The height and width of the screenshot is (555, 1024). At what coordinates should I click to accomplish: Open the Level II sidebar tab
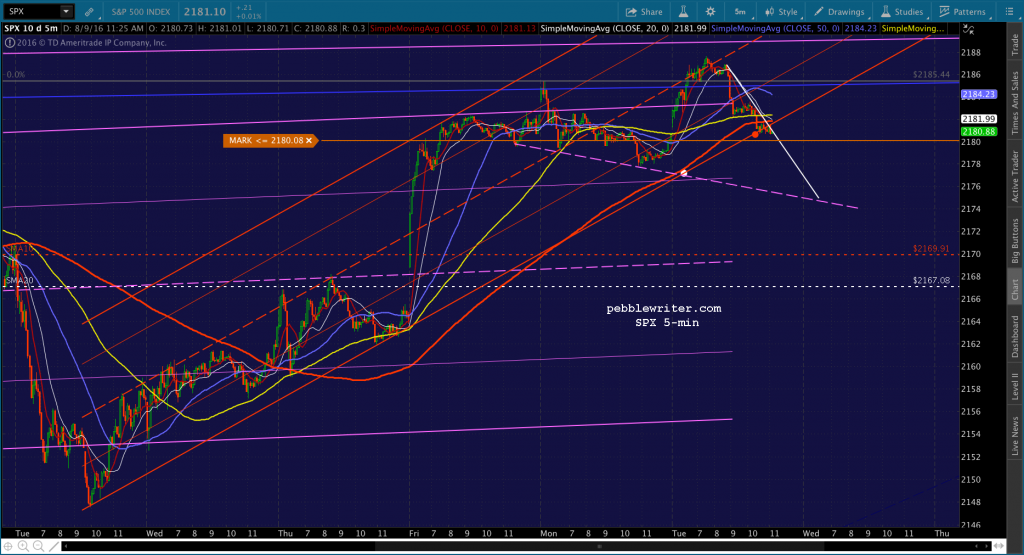click(x=1015, y=386)
